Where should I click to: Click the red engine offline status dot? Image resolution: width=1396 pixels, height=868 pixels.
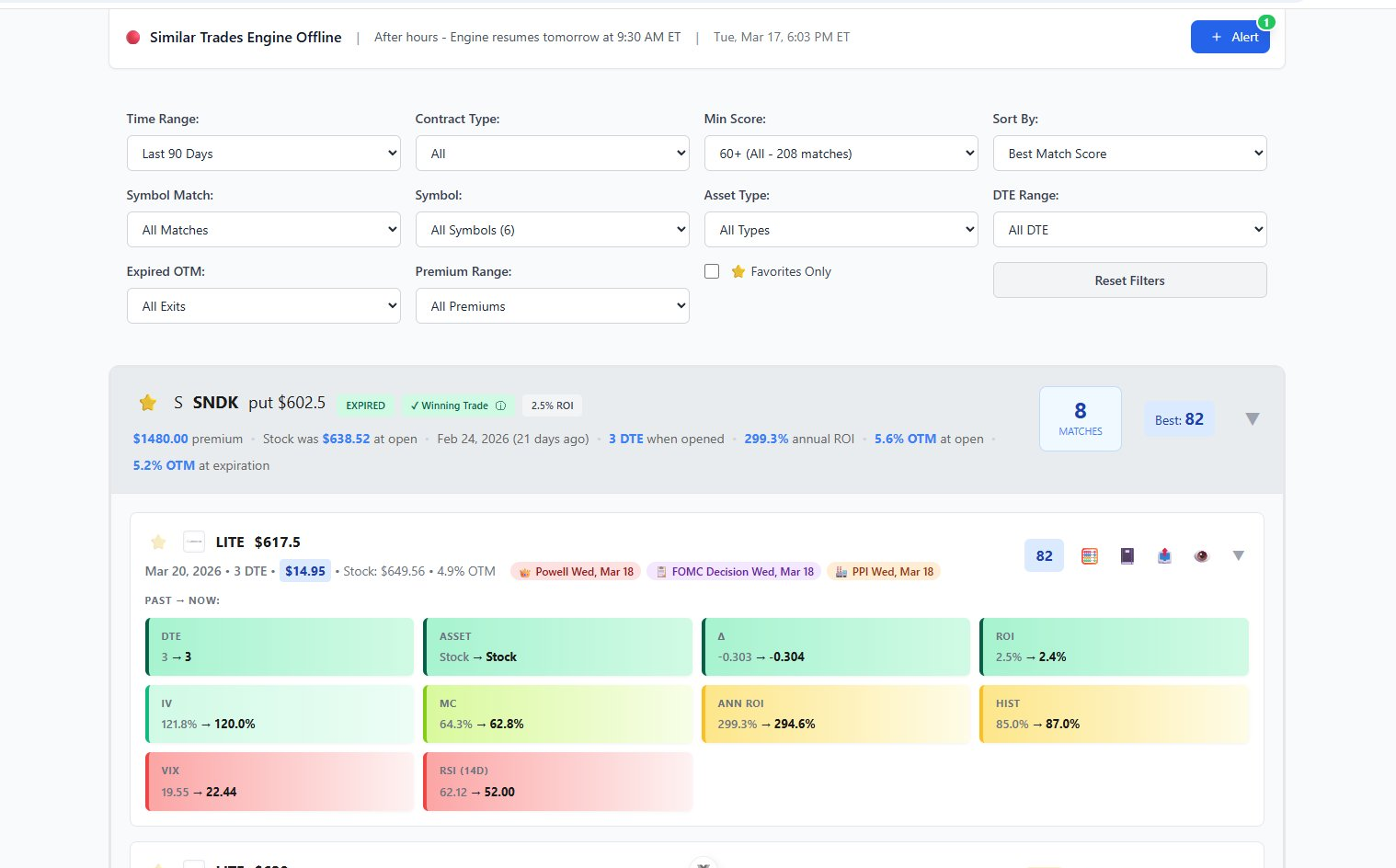coord(133,38)
